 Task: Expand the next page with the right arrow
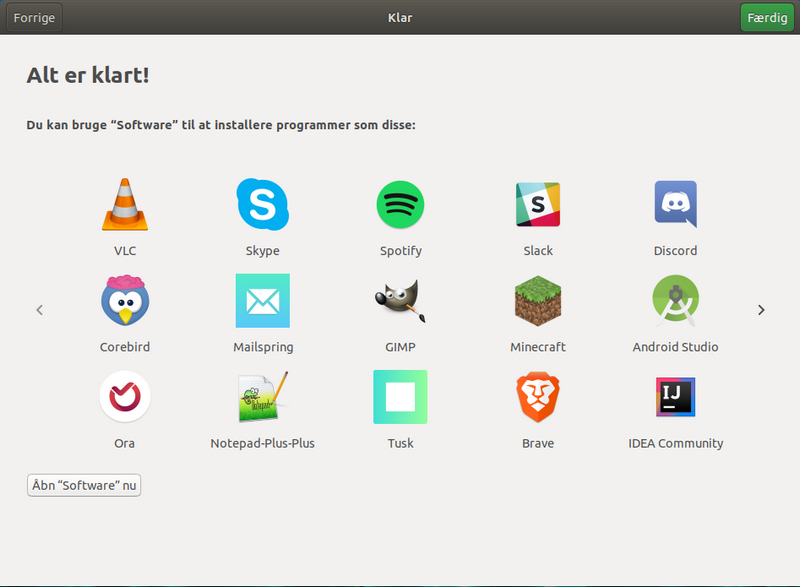click(x=761, y=310)
